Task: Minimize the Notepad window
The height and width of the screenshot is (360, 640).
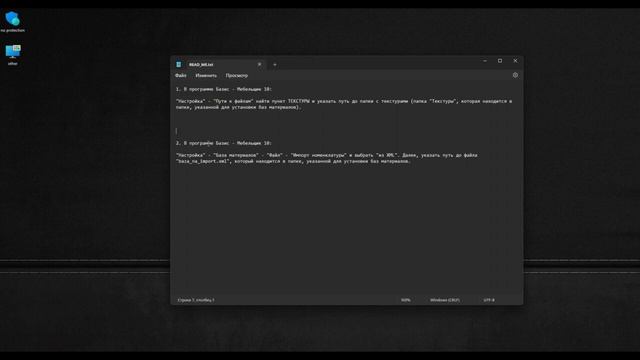Action: tap(485, 61)
